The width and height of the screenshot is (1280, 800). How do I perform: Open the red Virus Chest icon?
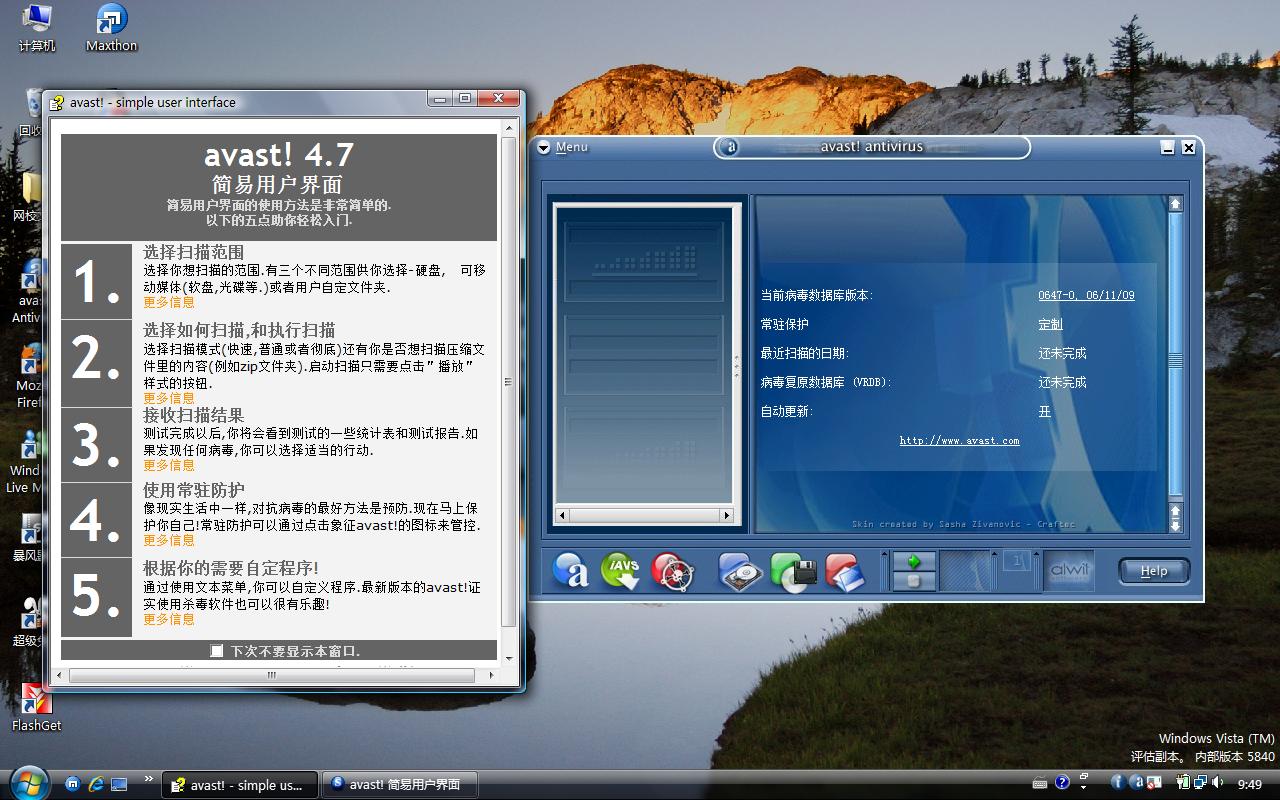click(x=672, y=572)
